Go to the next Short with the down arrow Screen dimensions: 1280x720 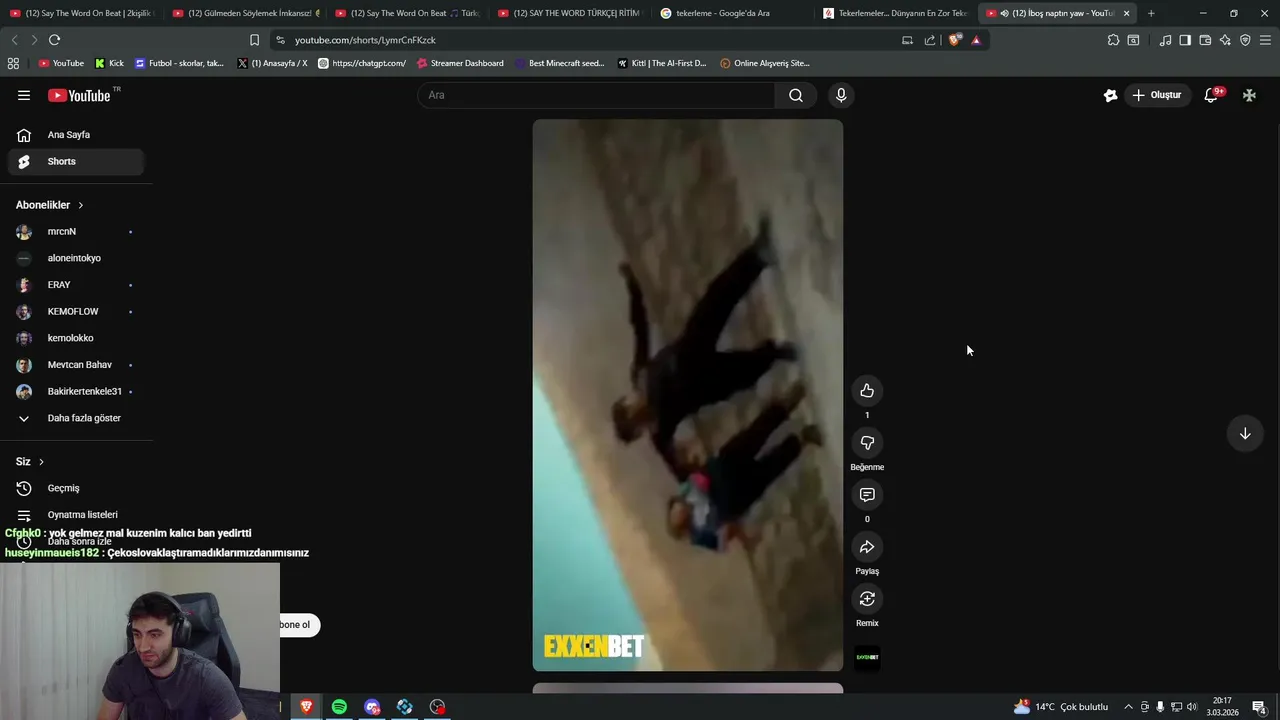(1245, 433)
